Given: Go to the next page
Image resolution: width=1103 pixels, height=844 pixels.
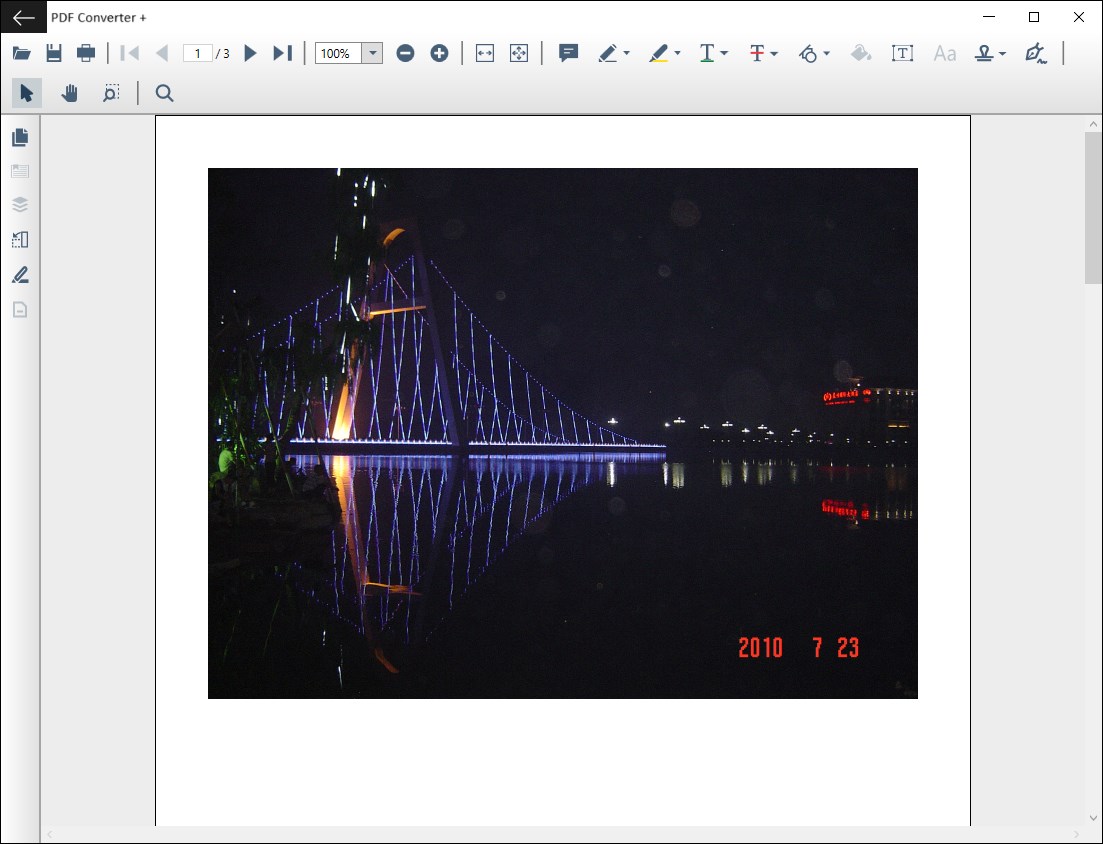Looking at the screenshot, I should click(251, 53).
